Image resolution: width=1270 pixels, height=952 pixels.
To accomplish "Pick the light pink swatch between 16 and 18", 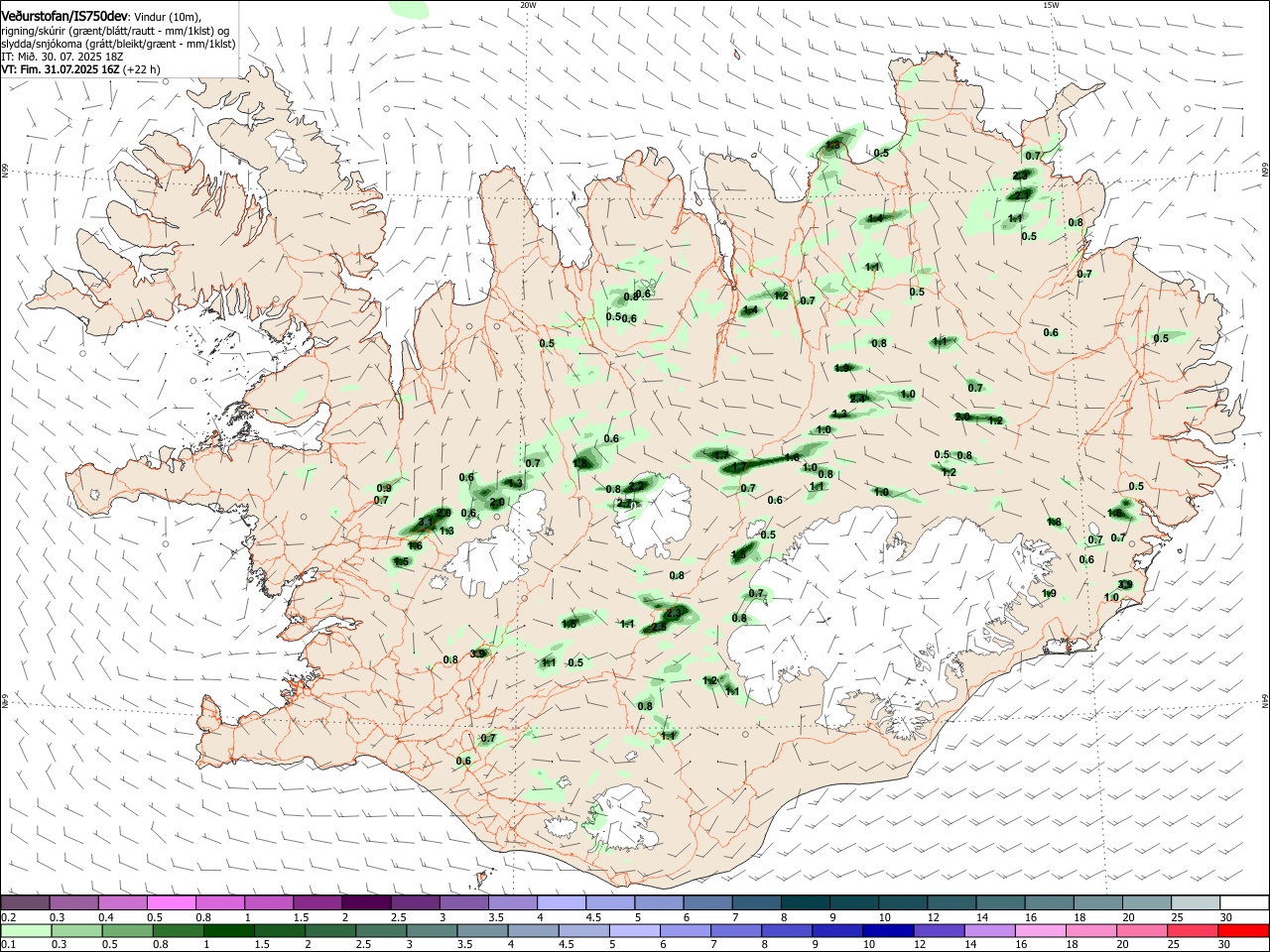I will pos(1041,930).
